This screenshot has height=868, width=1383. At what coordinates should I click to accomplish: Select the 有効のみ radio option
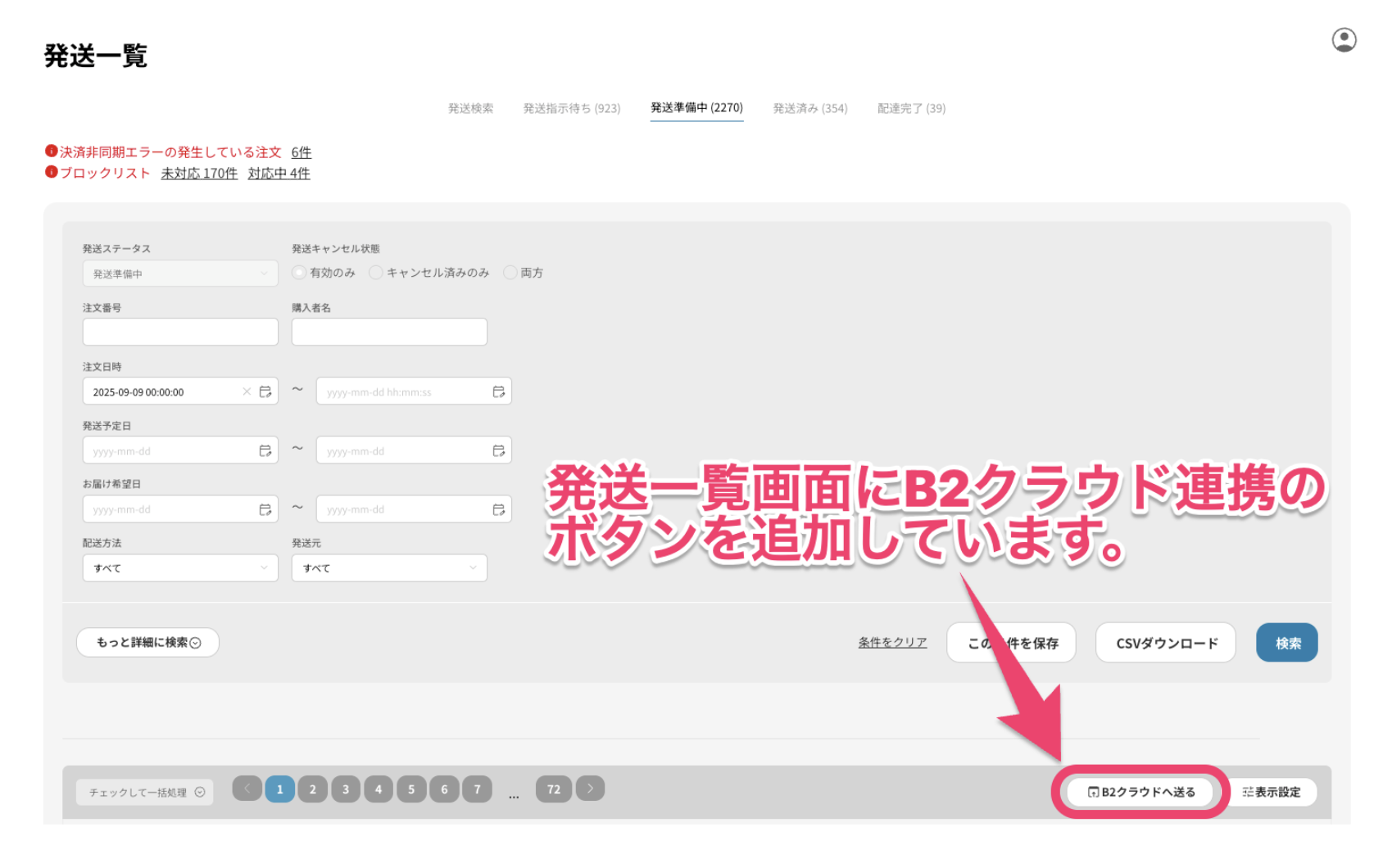coord(300,273)
